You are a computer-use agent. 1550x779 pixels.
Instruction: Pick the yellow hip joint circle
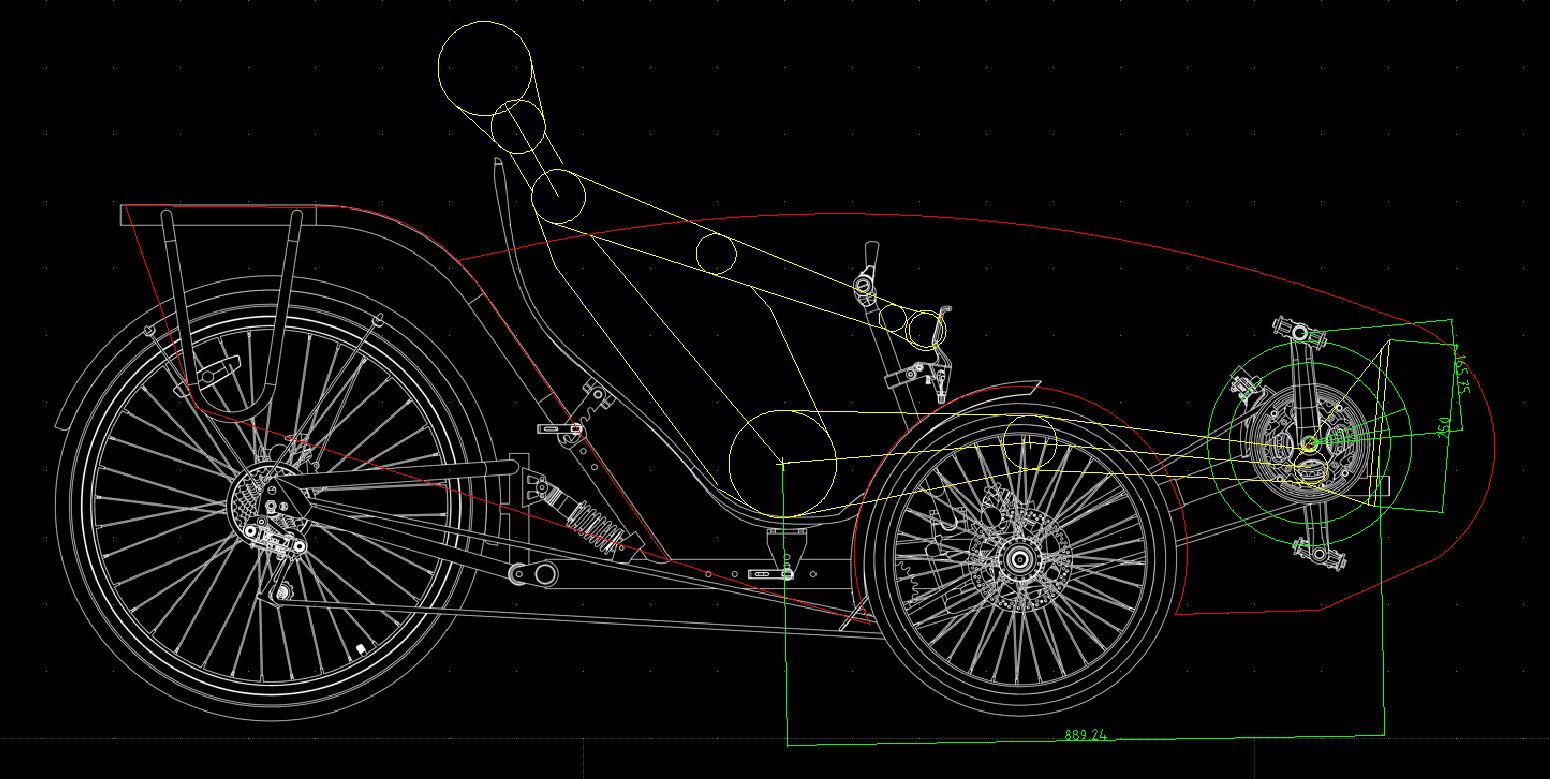coord(782,462)
